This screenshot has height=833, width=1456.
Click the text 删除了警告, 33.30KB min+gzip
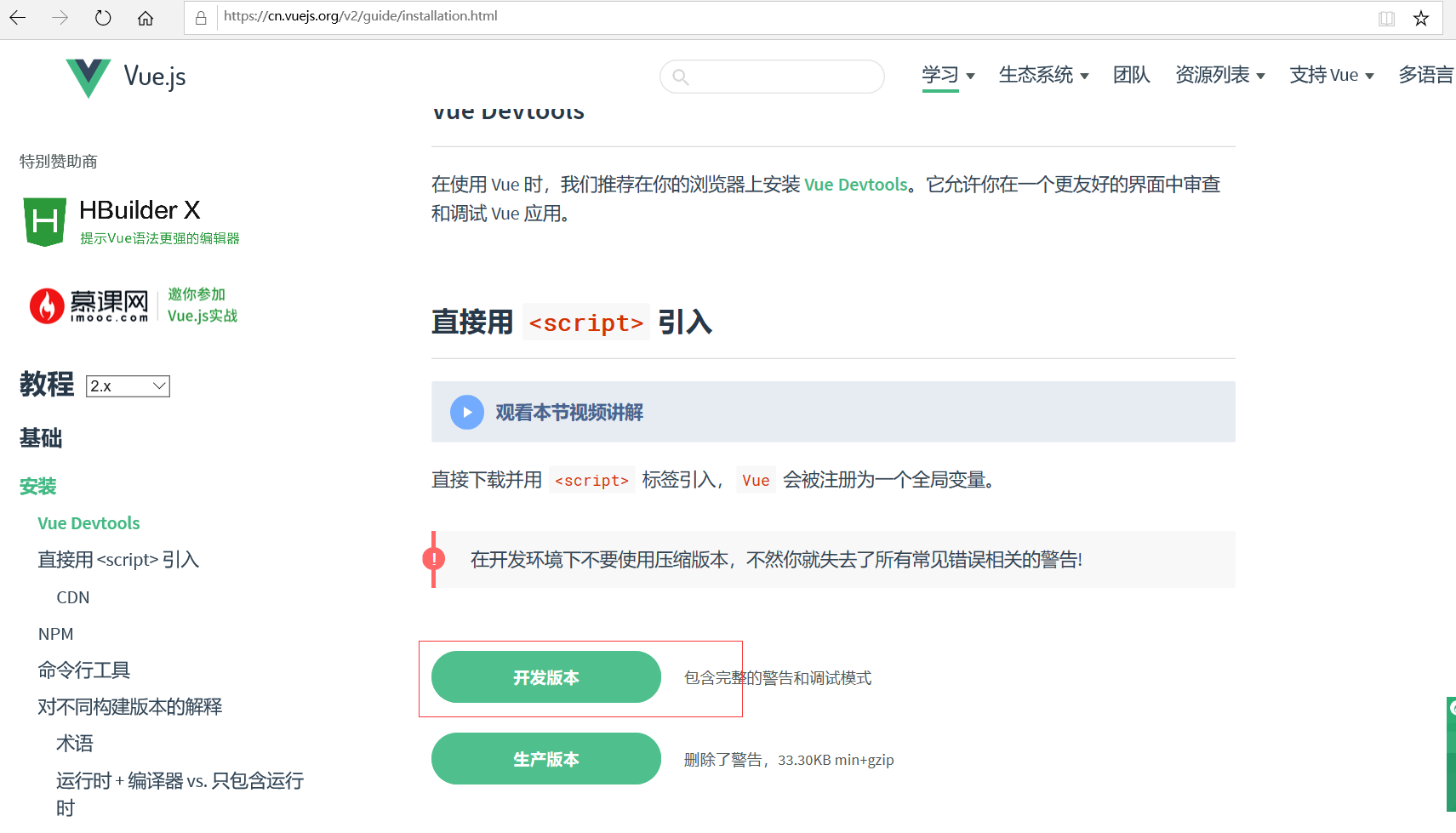coord(789,760)
